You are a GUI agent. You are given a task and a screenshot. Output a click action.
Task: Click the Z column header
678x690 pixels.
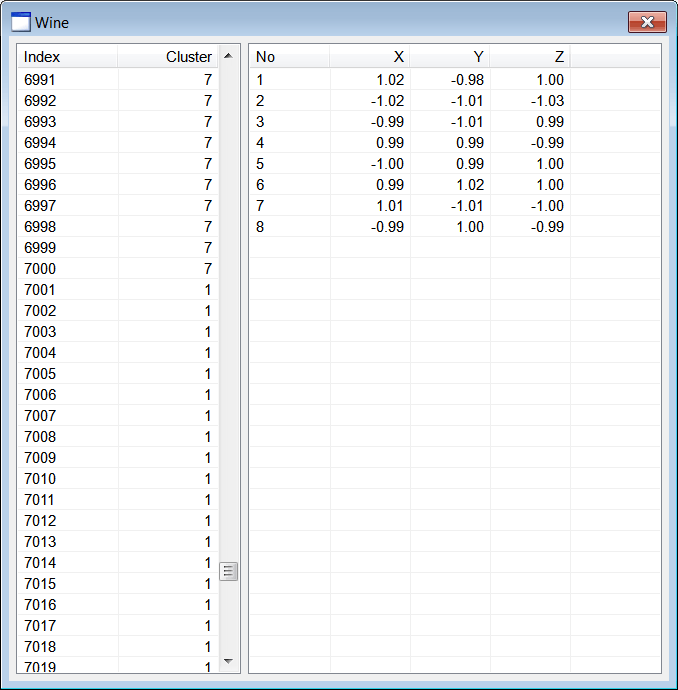[x=530, y=57]
